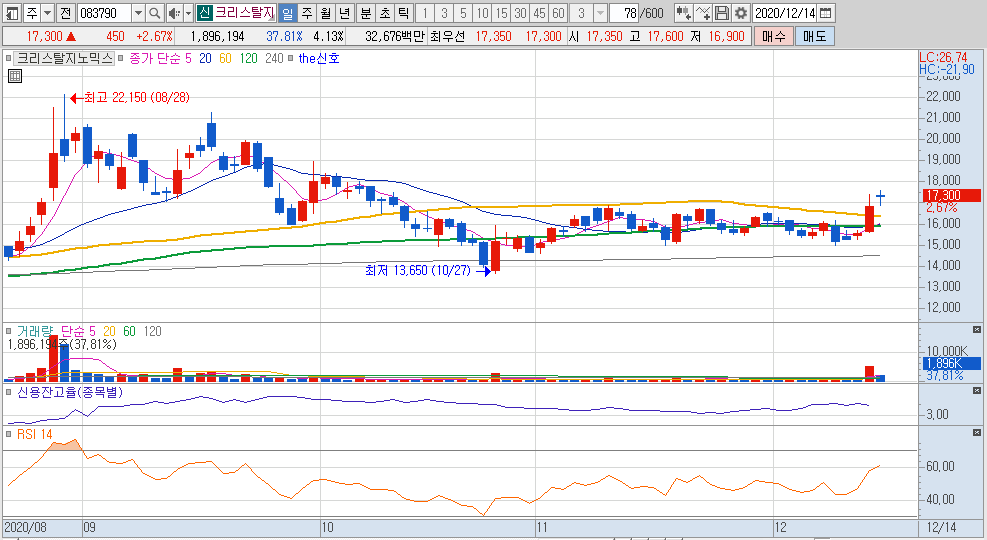
Task: Click trading value 32,676백만
Action: click(x=395, y=37)
